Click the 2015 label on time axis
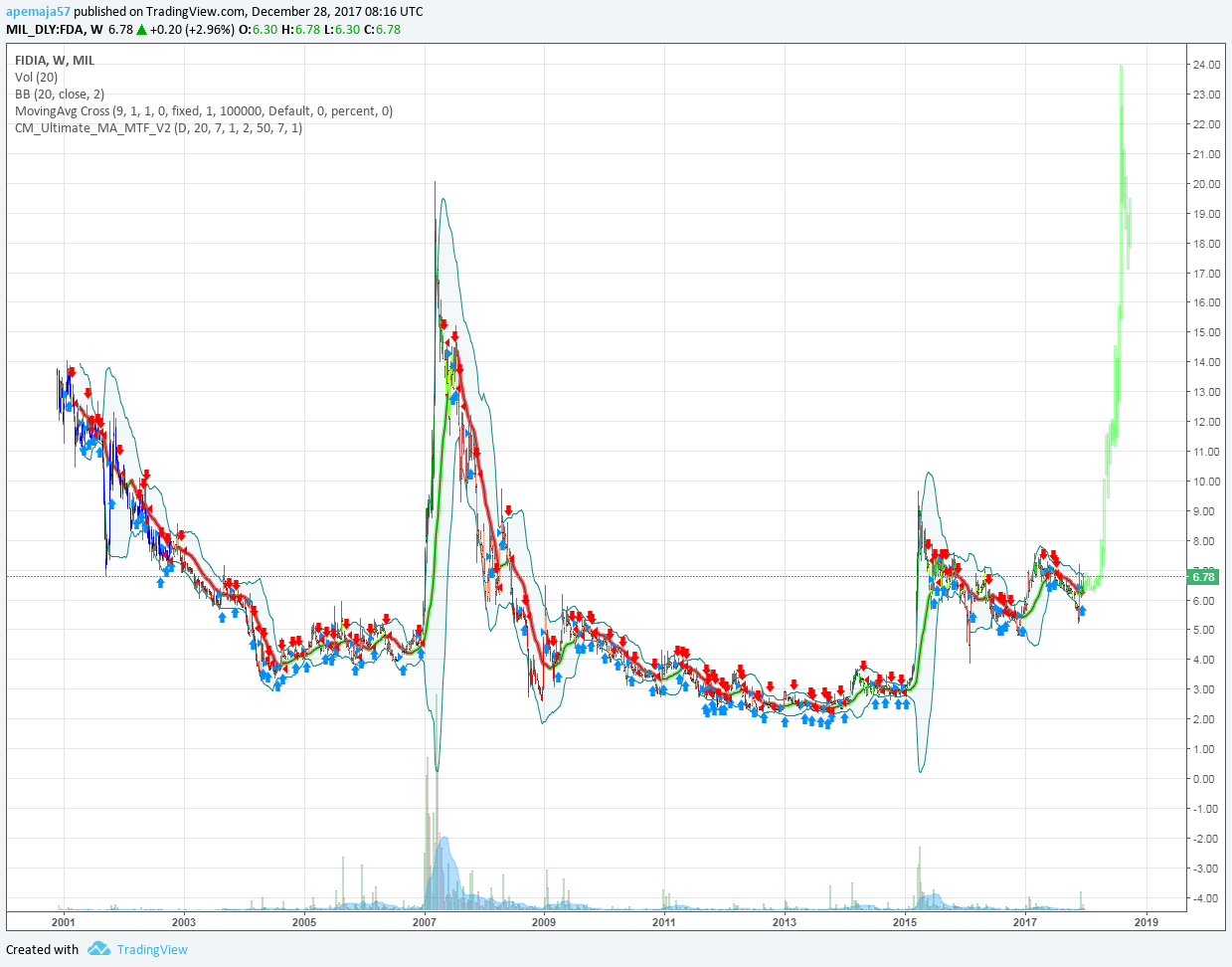The height and width of the screenshot is (967, 1232). tap(905, 922)
